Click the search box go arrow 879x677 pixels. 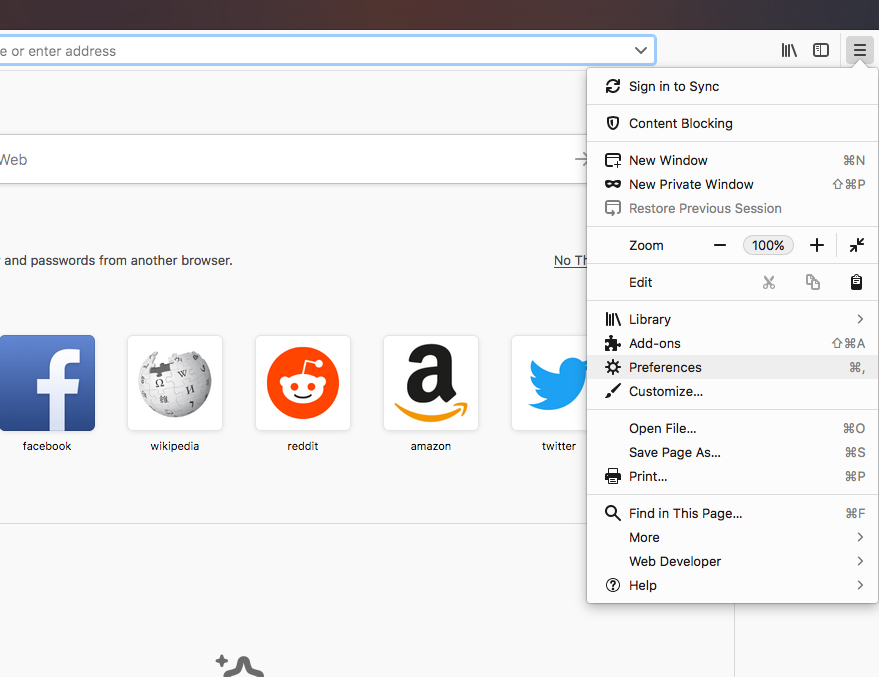(x=581, y=160)
